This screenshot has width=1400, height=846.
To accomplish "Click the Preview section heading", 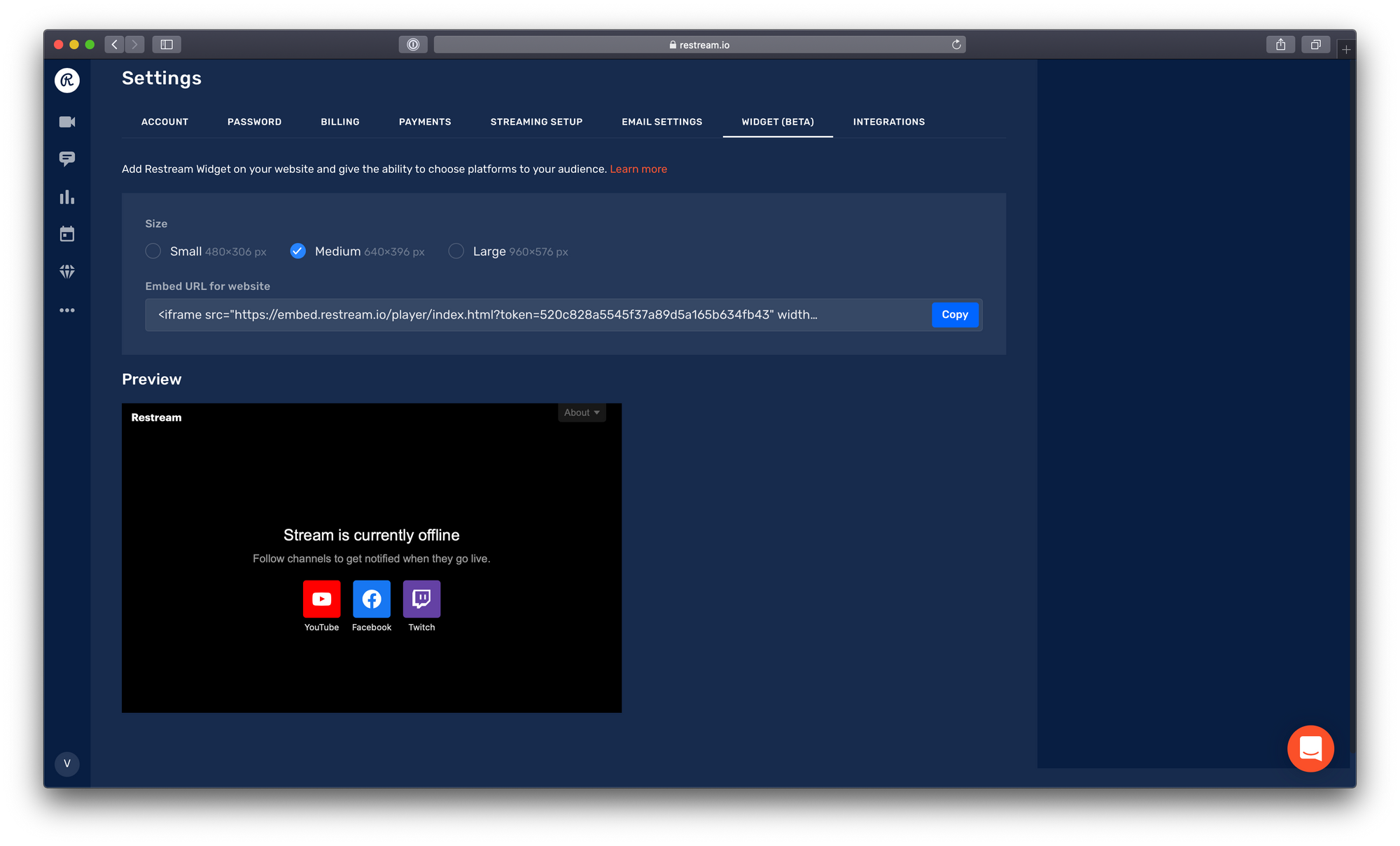I will tap(152, 379).
